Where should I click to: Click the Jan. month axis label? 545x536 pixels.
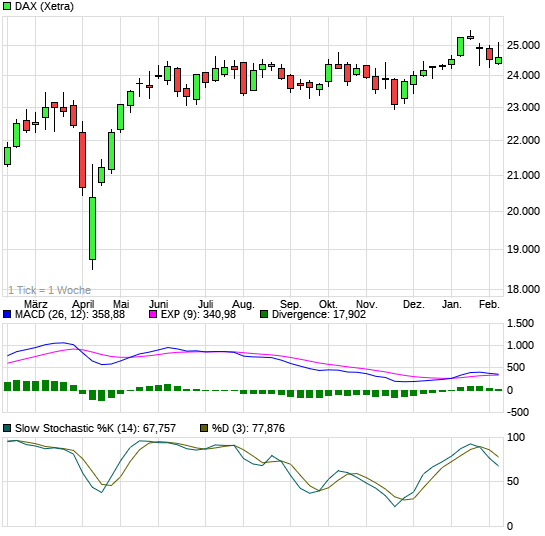point(452,304)
